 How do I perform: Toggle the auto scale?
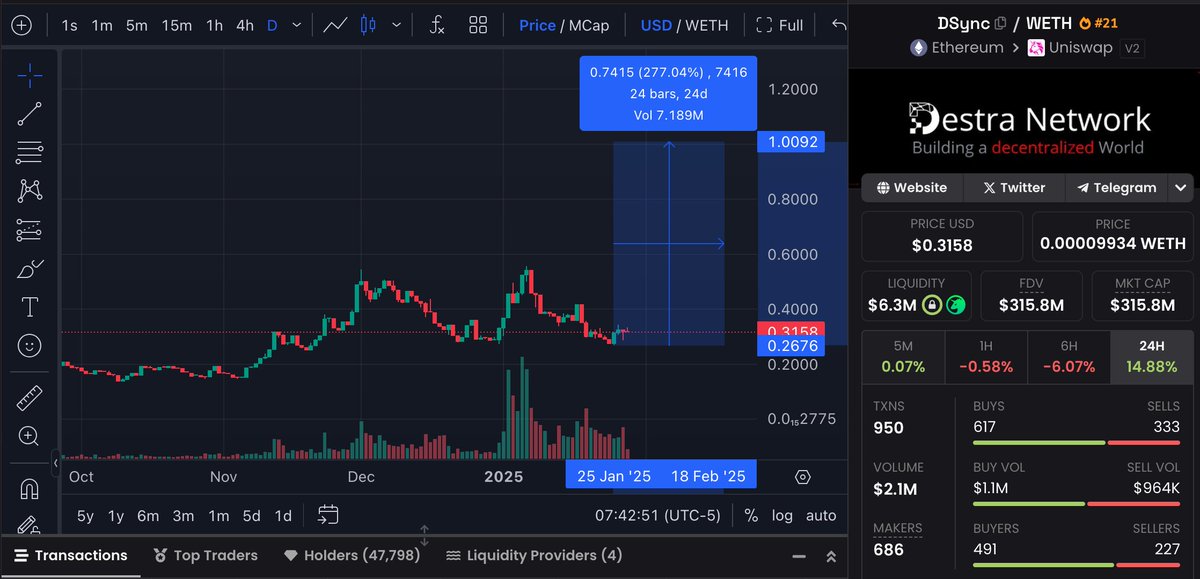(821, 516)
